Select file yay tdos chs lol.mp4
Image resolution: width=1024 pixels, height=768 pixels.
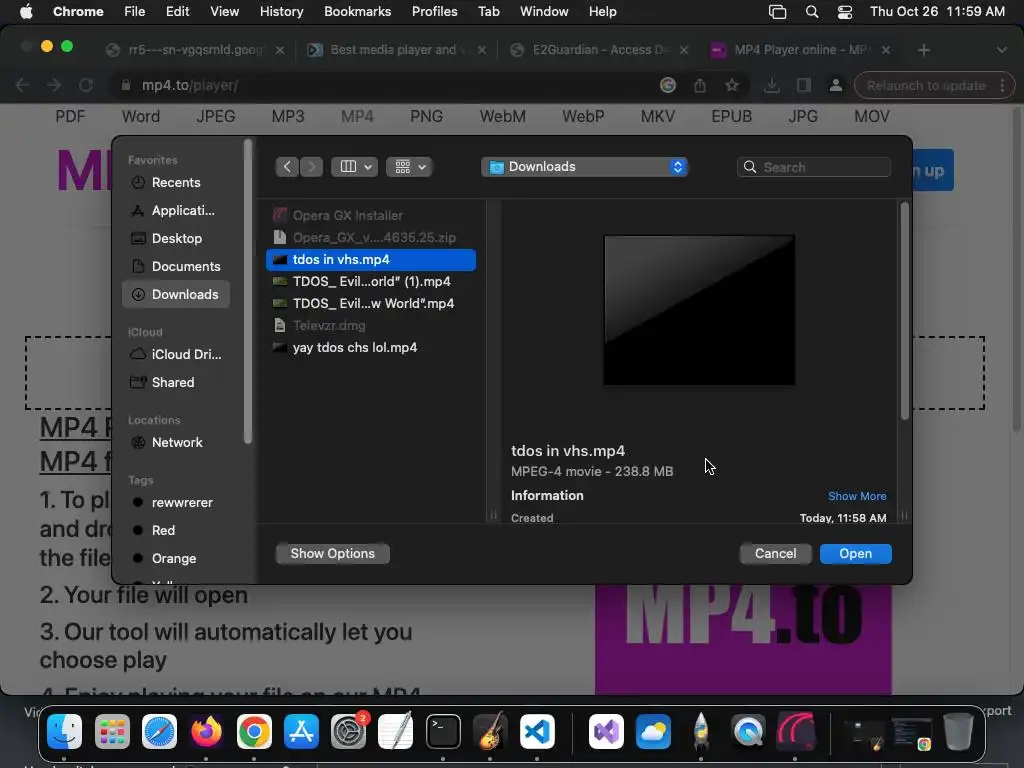coord(371,347)
